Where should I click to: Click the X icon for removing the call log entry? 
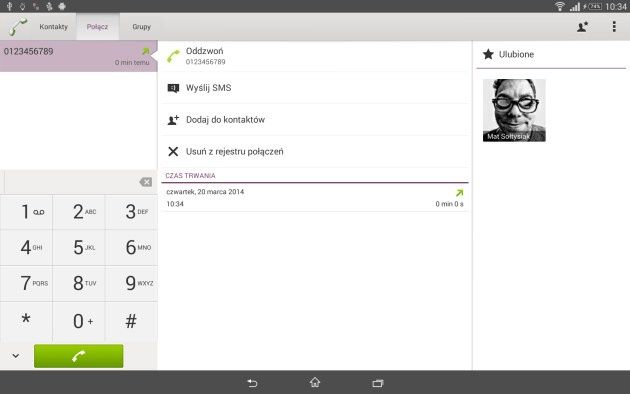[173, 151]
